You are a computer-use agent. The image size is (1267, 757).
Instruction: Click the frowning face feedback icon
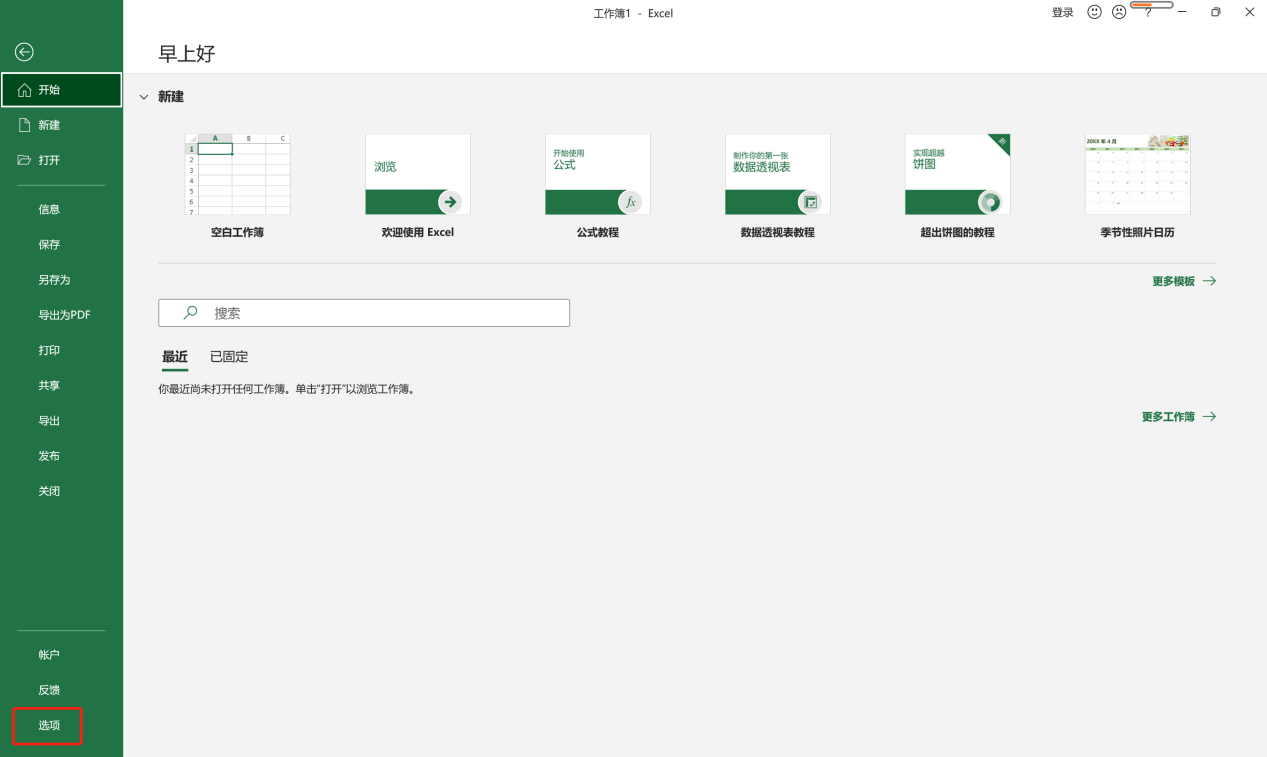pos(1118,12)
